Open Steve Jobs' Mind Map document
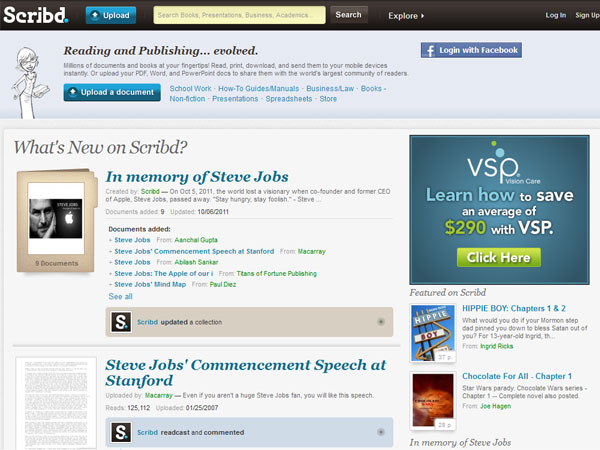This screenshot has height=450, width=600. pos(150,284)
